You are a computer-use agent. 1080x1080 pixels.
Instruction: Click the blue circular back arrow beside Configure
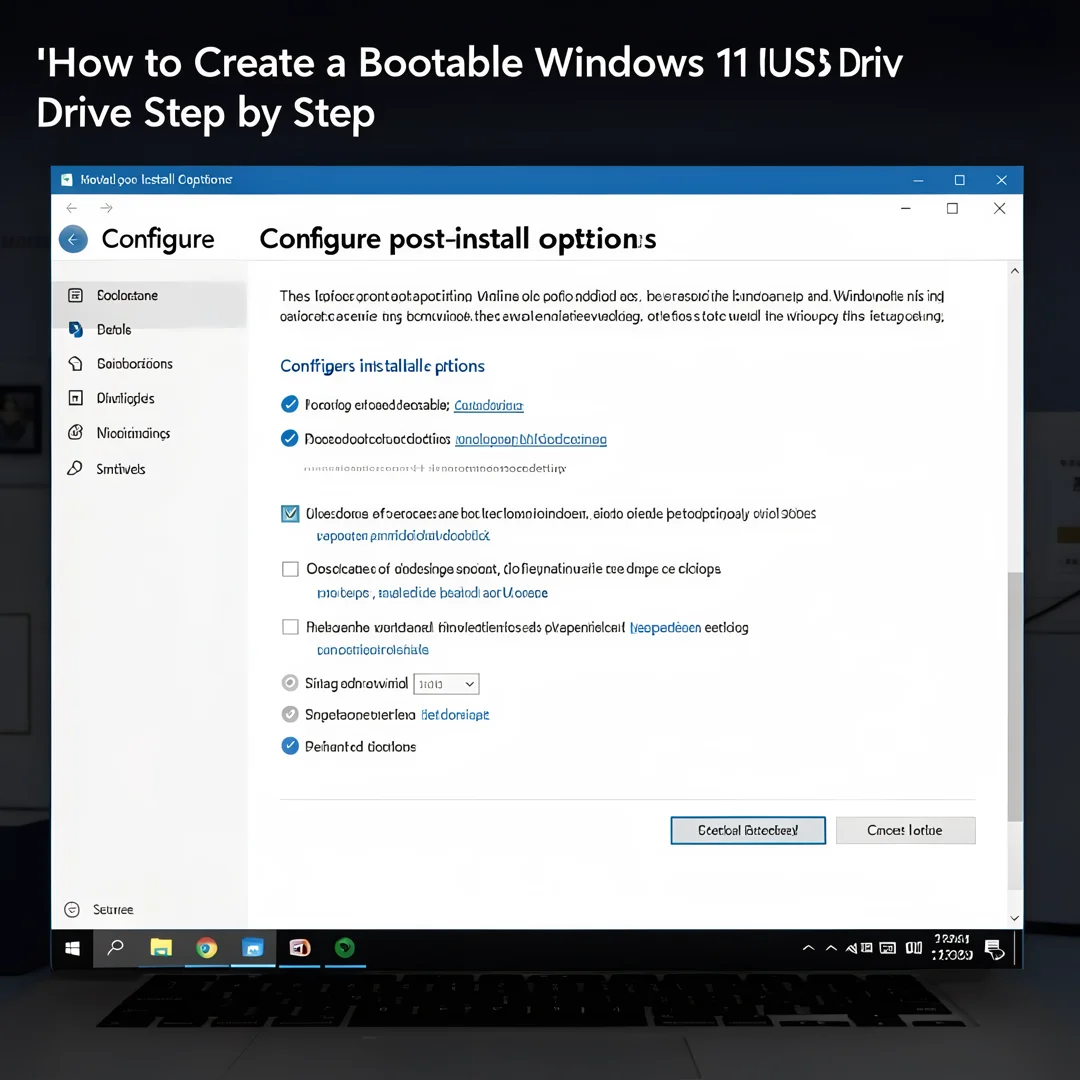[x=73, y=240]
